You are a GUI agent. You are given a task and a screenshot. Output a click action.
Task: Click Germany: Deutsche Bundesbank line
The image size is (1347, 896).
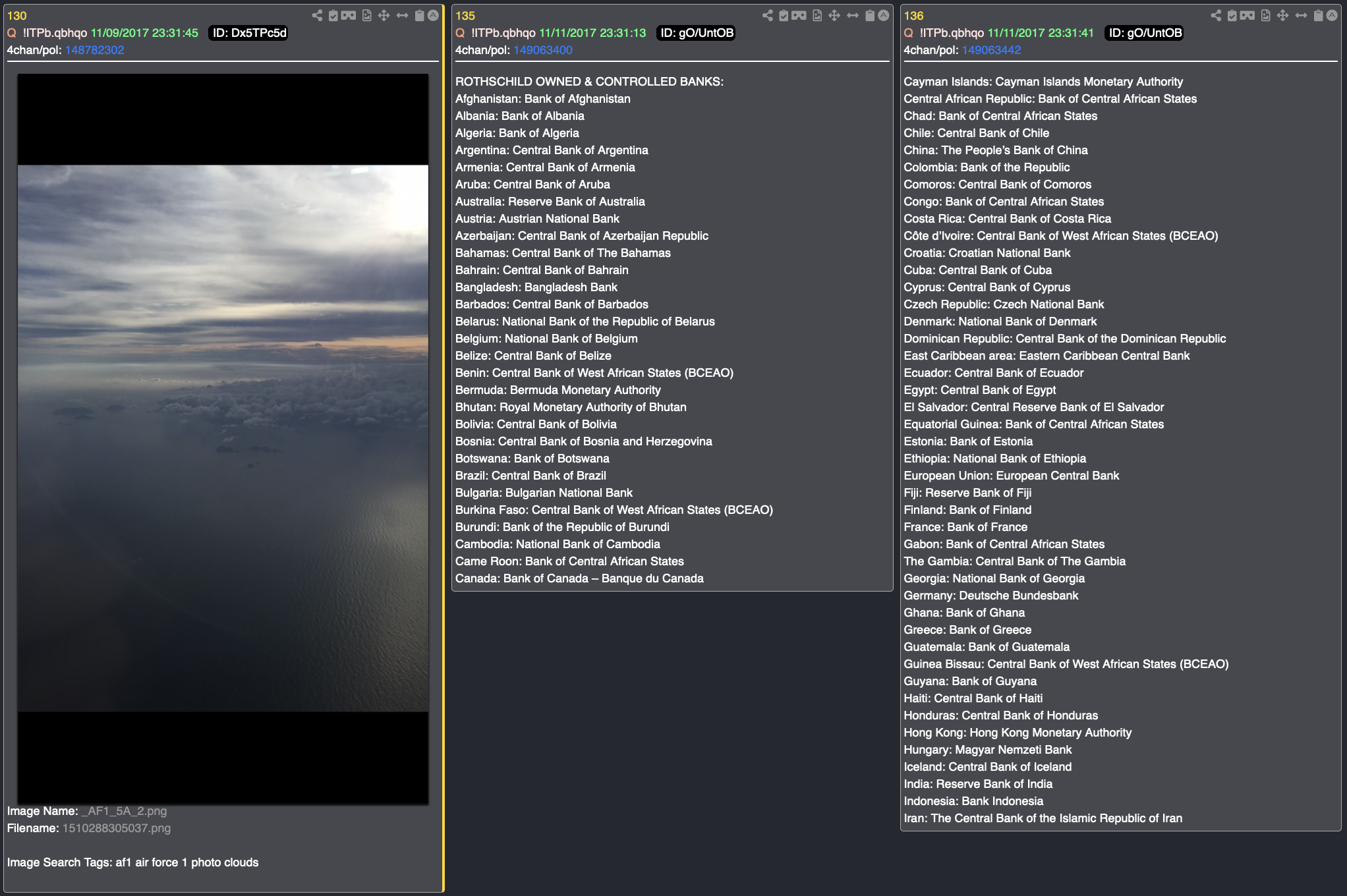click(991, 596)
